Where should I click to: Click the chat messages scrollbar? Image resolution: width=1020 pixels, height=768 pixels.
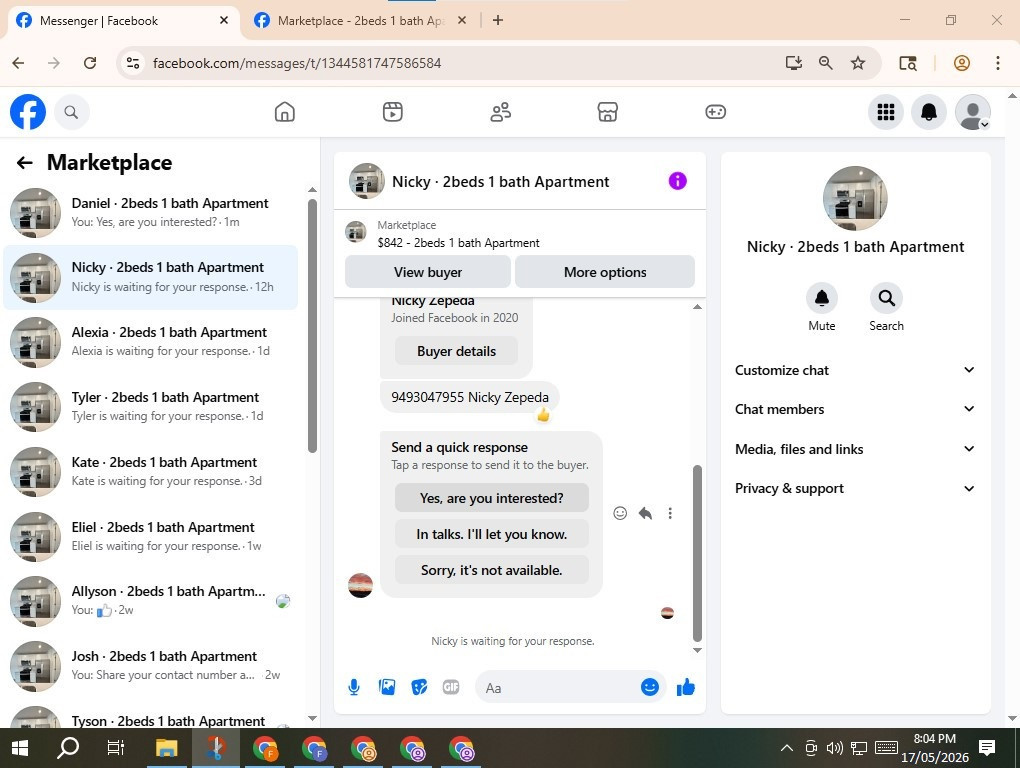[697, 553]
